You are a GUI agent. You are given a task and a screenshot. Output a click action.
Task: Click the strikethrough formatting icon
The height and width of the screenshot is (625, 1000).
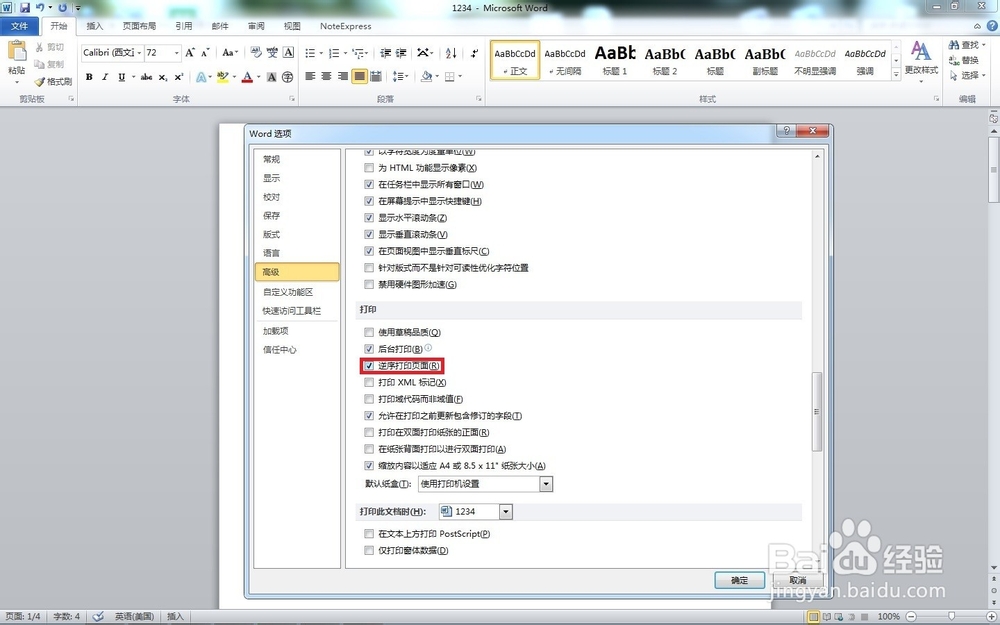(145, 76)
